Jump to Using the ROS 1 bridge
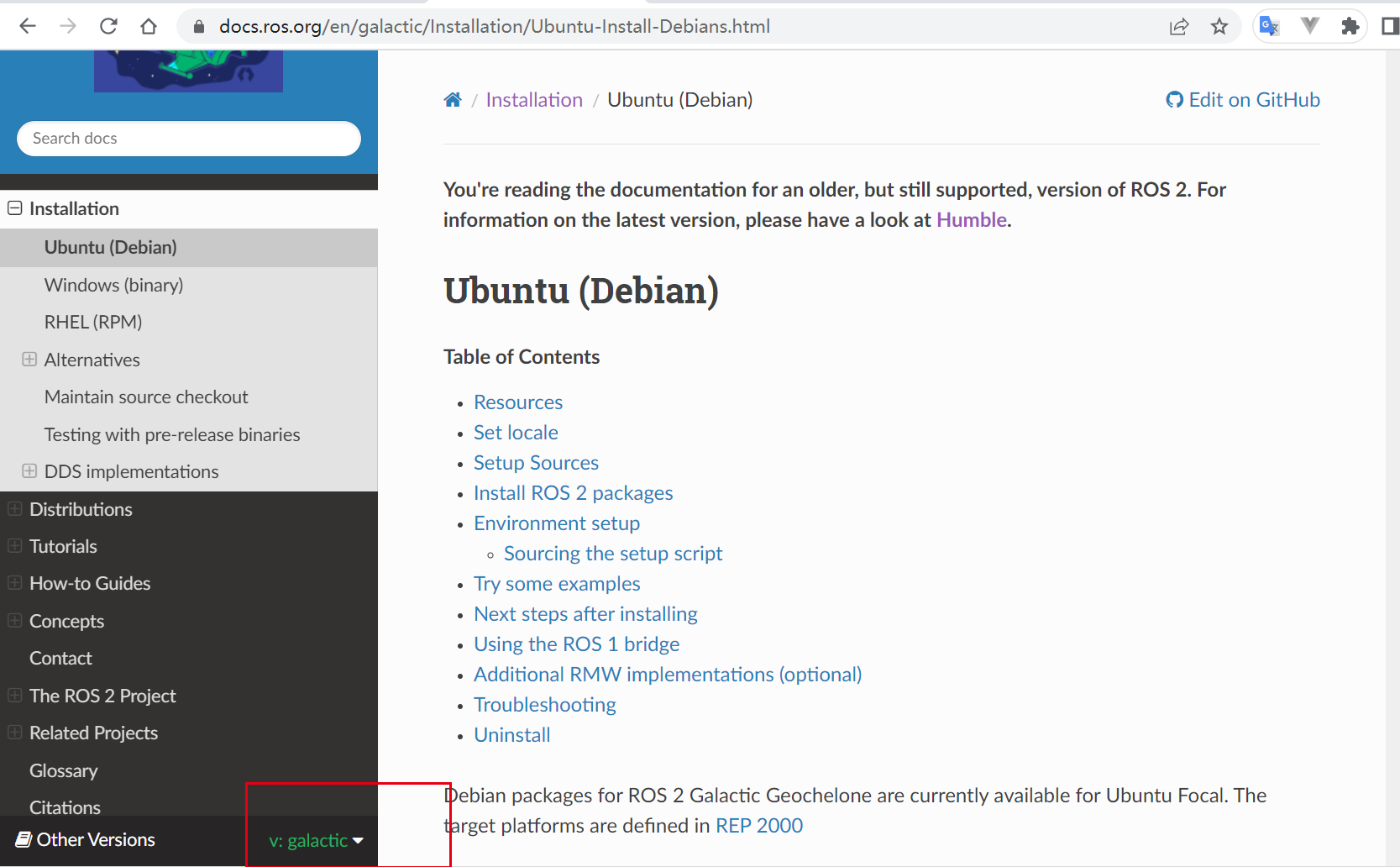Viewport: 1400px width, 867px height. (x=577, y=644)
